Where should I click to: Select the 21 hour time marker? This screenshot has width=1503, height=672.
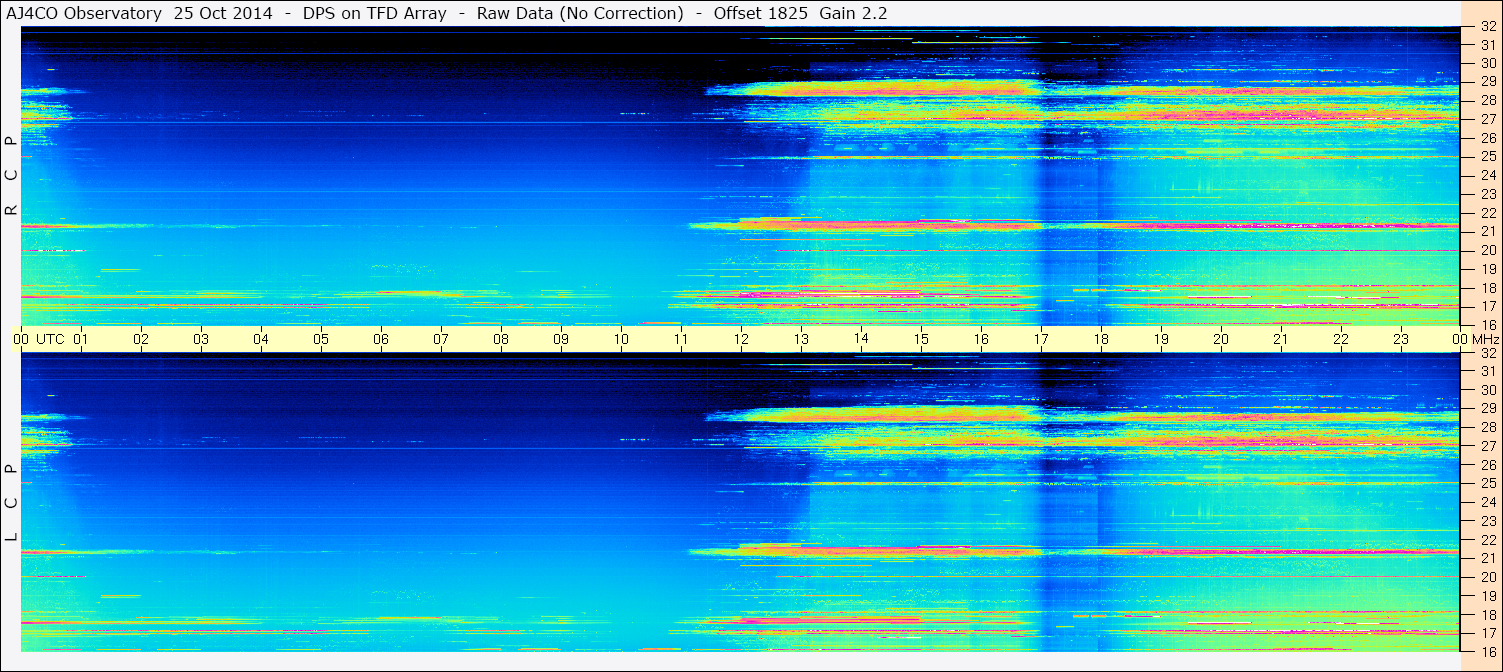1281,339
